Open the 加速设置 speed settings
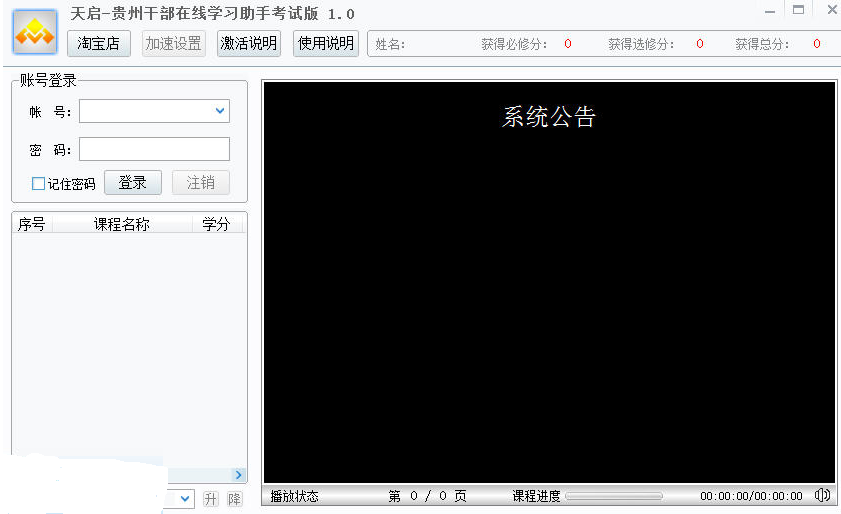Image resolution: width=841 pixels, height=514 pixels. tap(173, 43)
